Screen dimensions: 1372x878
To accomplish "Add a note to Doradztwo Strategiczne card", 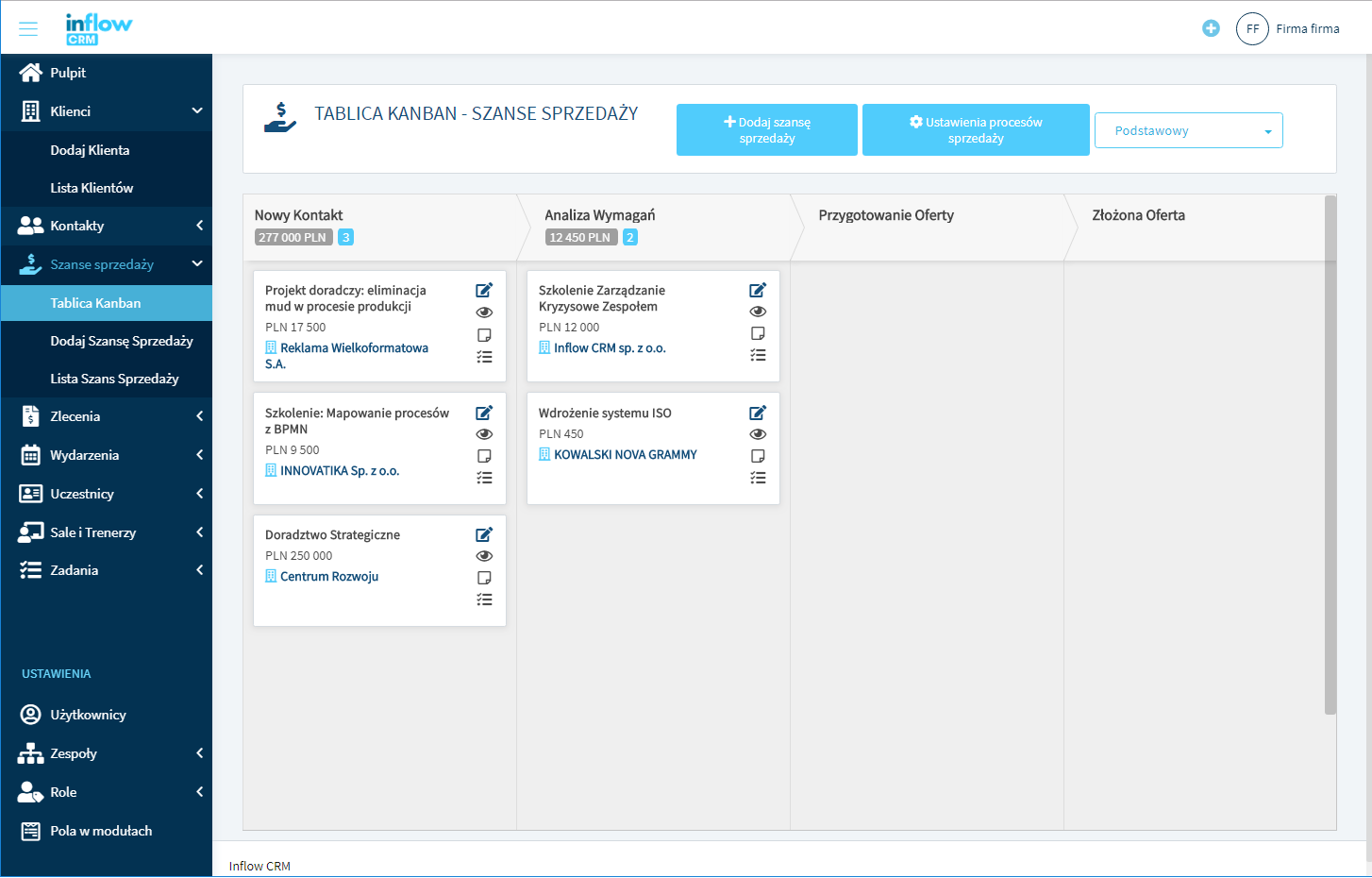I will point(484,578).
